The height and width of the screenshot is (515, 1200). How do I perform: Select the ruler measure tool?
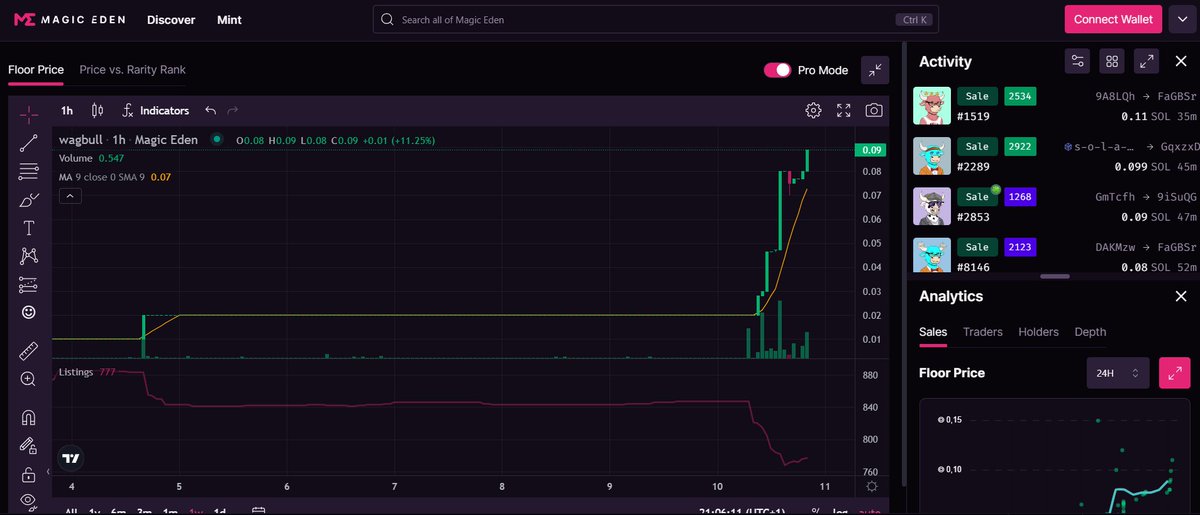click(29, 351)
